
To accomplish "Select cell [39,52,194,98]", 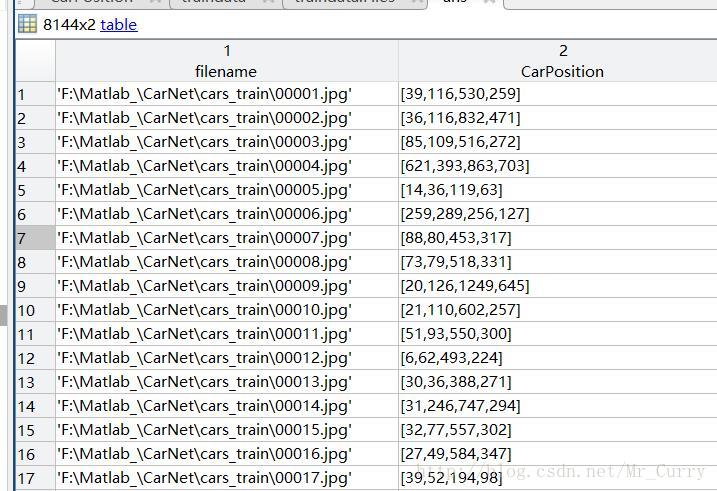I will tap(558, 478).
